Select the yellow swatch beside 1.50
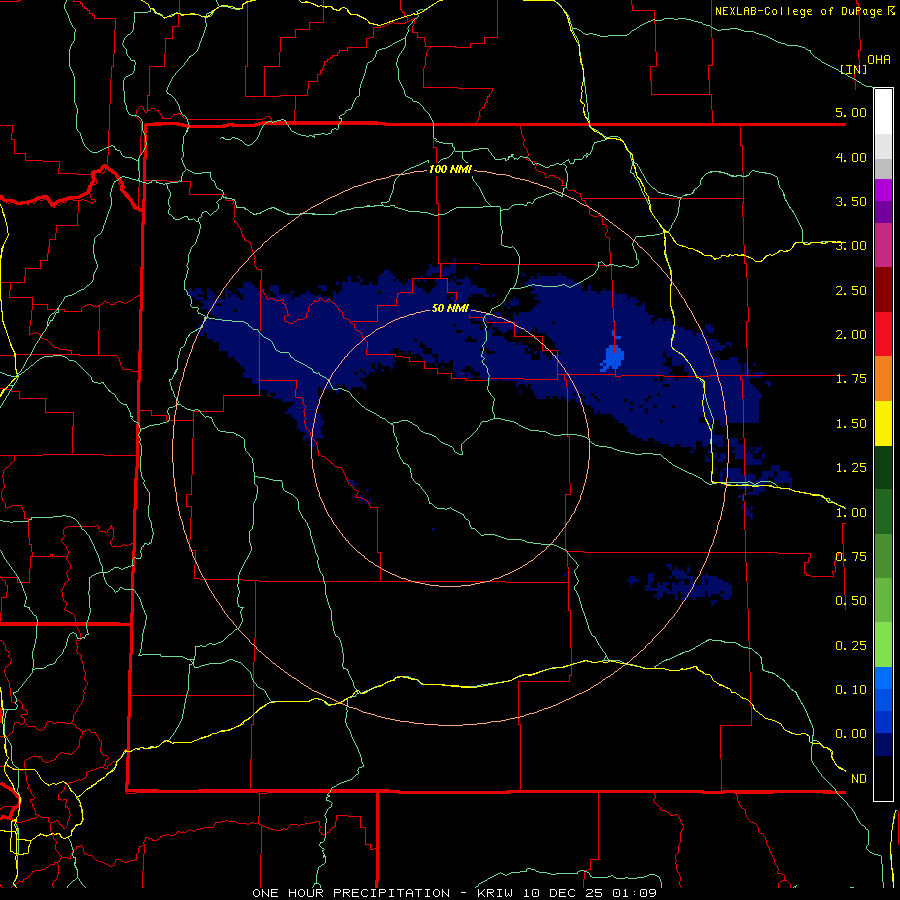The image size is (900, 900). tap(883, 423)
